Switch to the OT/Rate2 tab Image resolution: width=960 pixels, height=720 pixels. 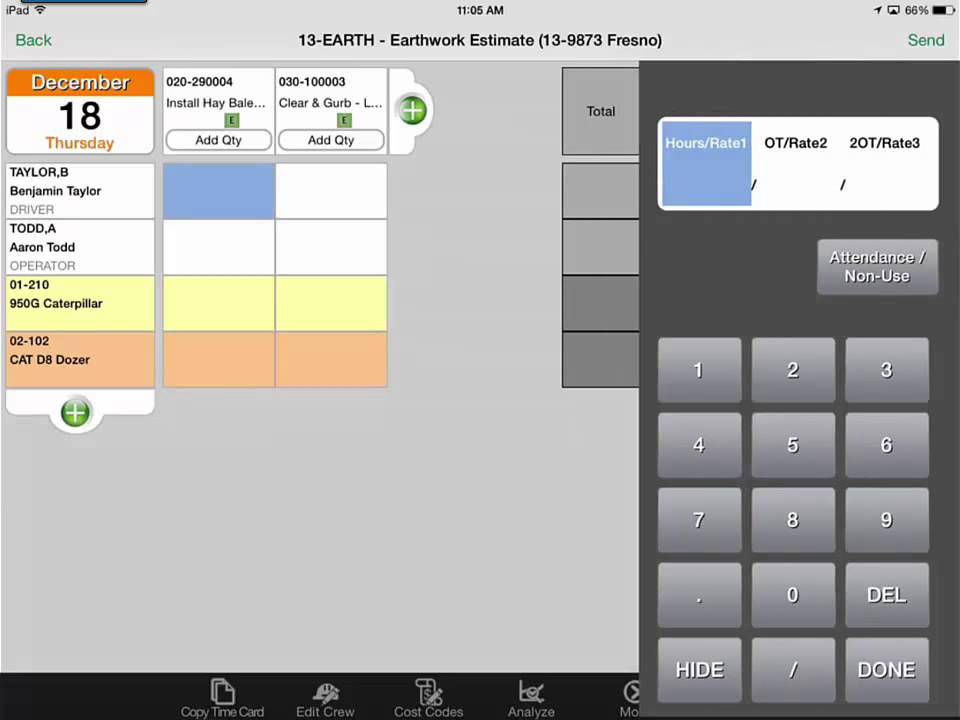pos(795,143)
